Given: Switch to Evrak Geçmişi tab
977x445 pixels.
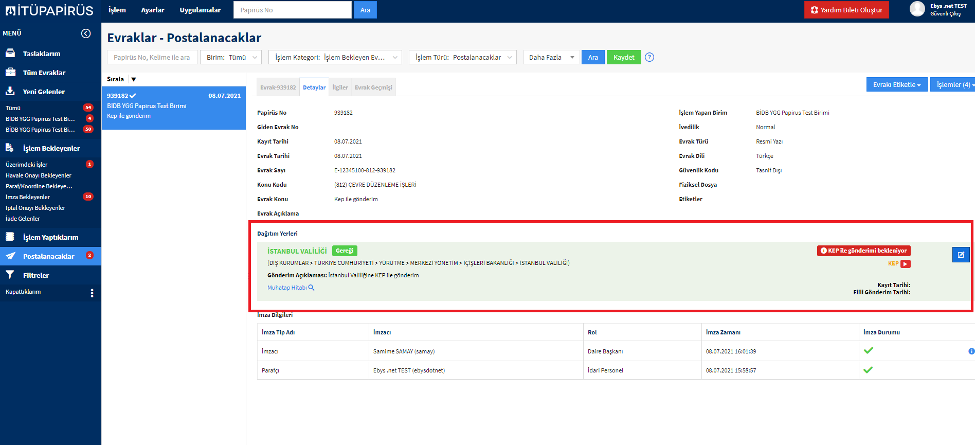Looking at the screenshot, I should pos(373,87).
